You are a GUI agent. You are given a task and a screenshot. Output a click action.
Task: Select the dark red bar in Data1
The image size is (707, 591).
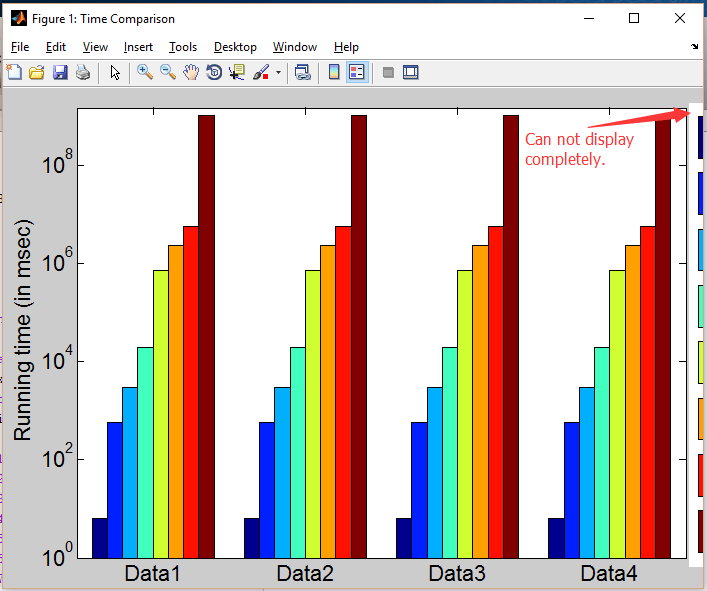[x=207, y=337]
